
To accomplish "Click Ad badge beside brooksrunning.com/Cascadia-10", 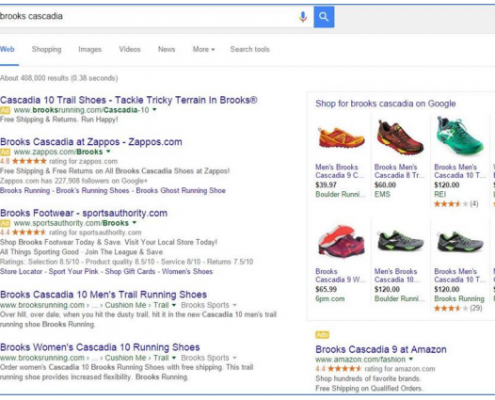I will click(5, 110).
